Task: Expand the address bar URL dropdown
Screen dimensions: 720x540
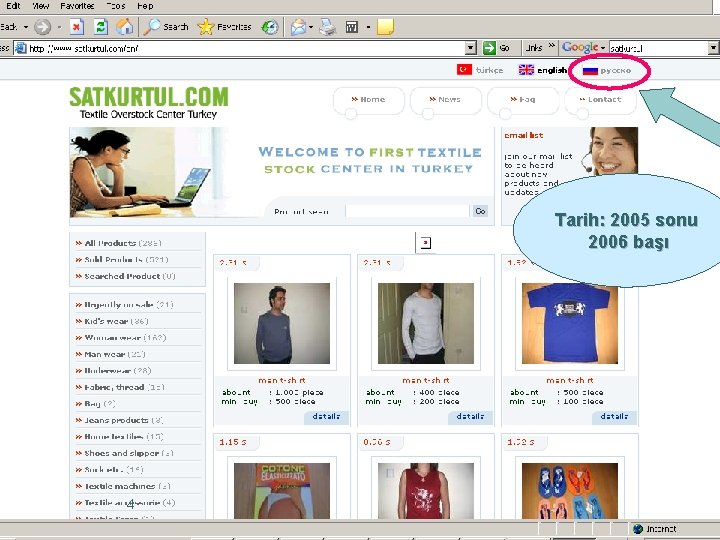Action: [x=470, y=48]
